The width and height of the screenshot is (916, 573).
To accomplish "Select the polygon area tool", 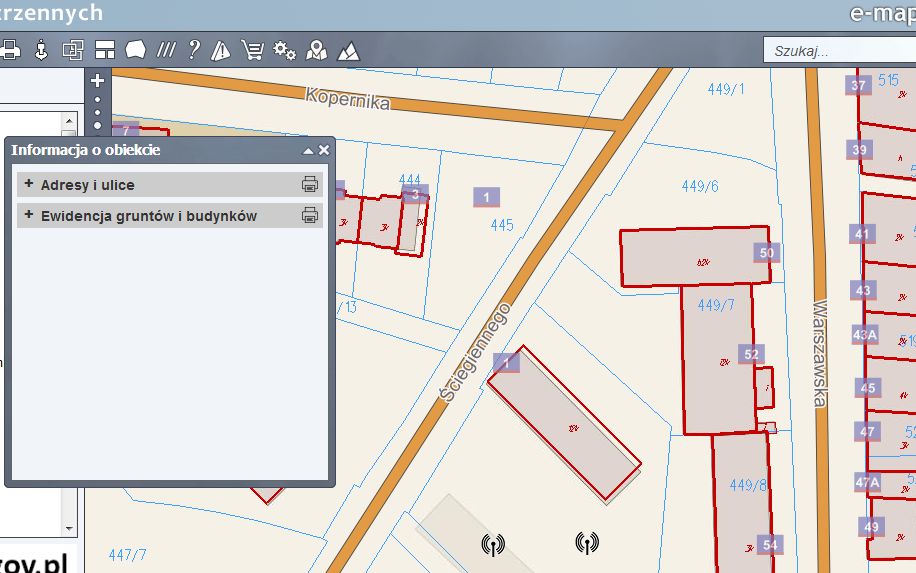I will click(x=136, y=49).
